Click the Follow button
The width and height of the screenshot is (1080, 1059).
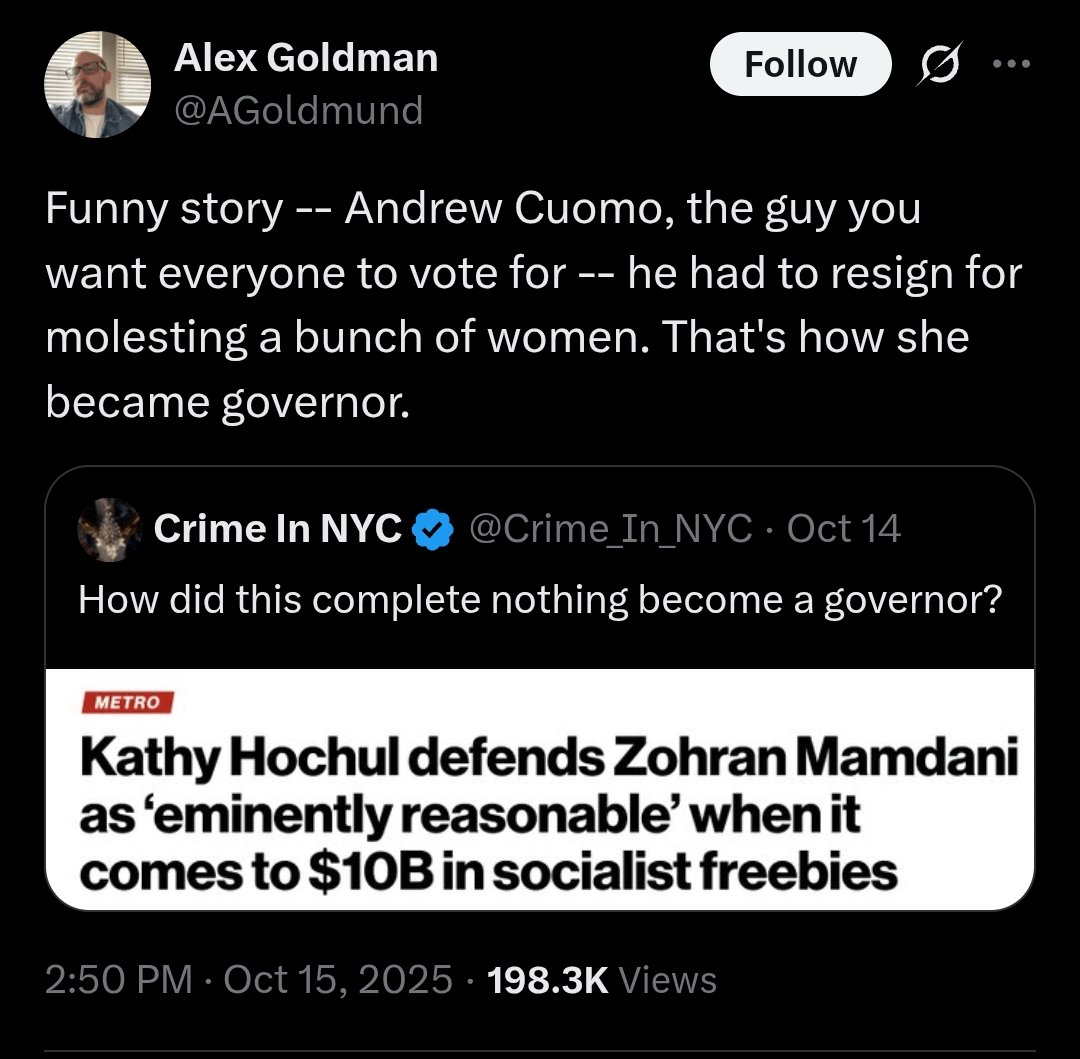(x=799, y=65)
